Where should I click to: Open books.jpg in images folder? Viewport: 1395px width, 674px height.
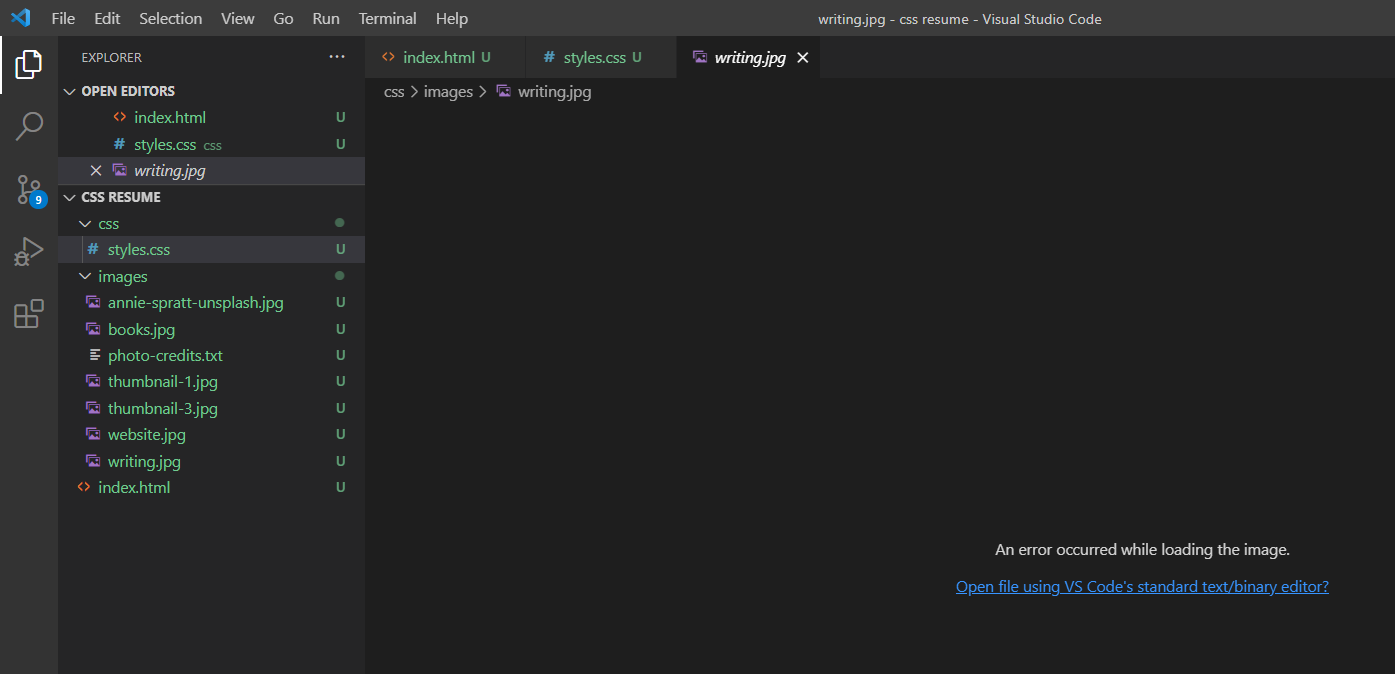pos(211,329)
